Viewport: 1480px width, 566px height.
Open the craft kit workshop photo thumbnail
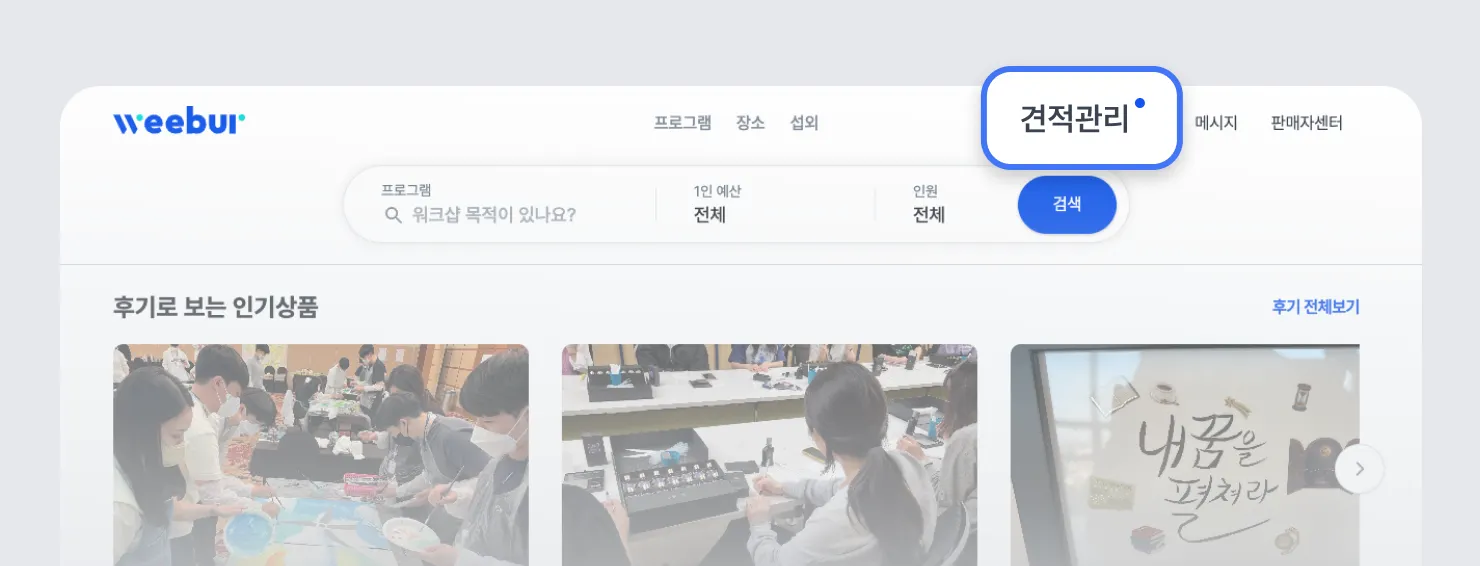tap(769, 455)
